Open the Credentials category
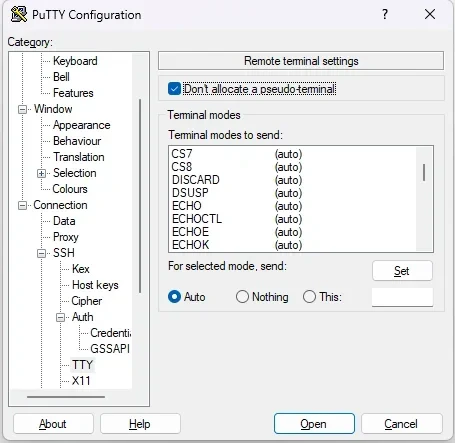Screen dimensions: 455x443 click(111, 333)
